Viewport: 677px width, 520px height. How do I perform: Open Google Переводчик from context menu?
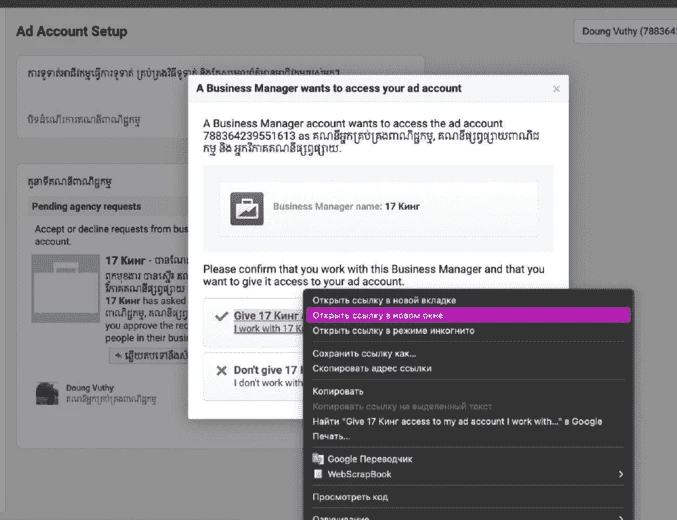pyautogui.click(x=468, y=459)
